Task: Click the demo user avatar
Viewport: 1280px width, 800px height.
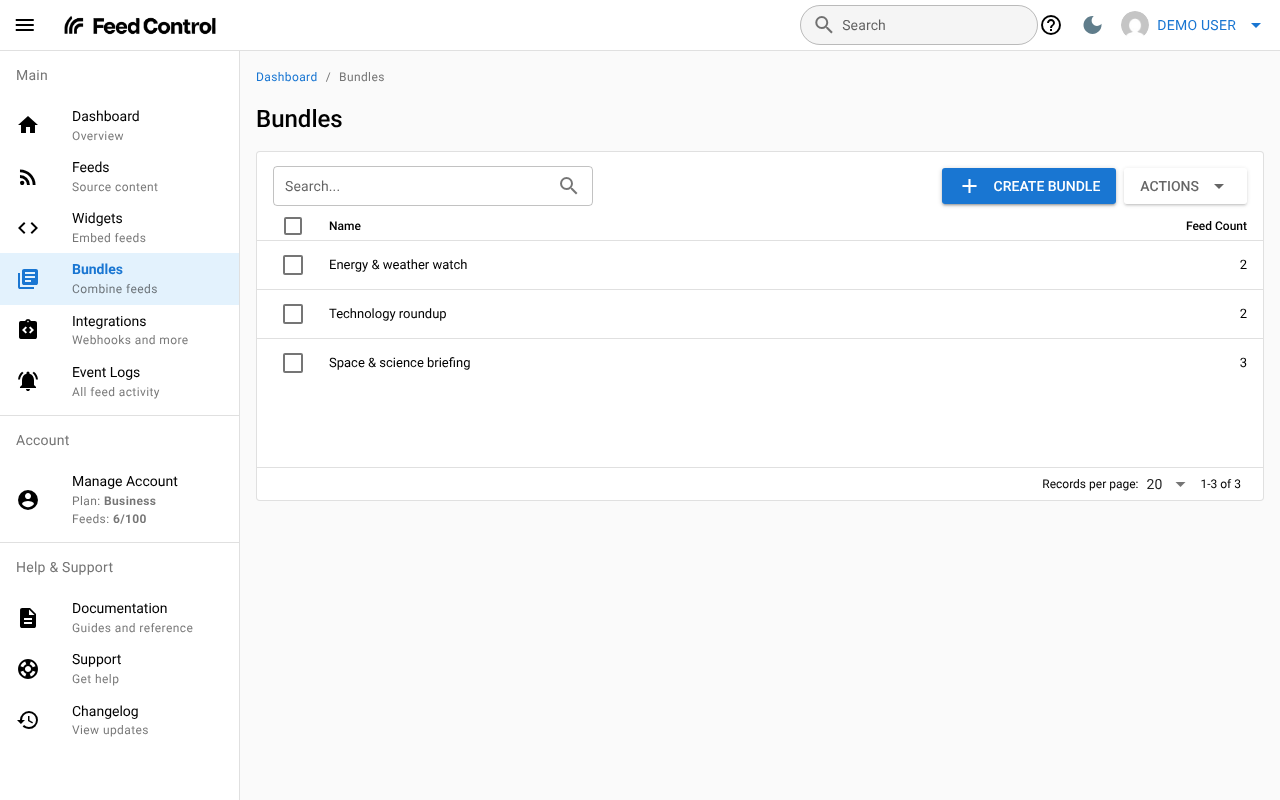Action: (1135, 25)
